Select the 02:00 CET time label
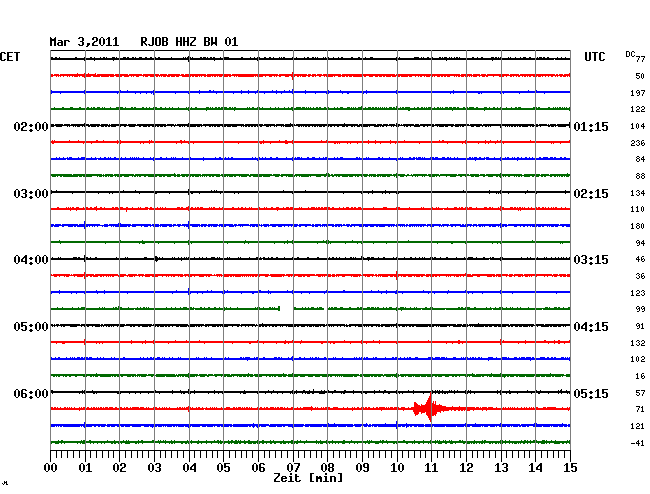 [31, 126]
